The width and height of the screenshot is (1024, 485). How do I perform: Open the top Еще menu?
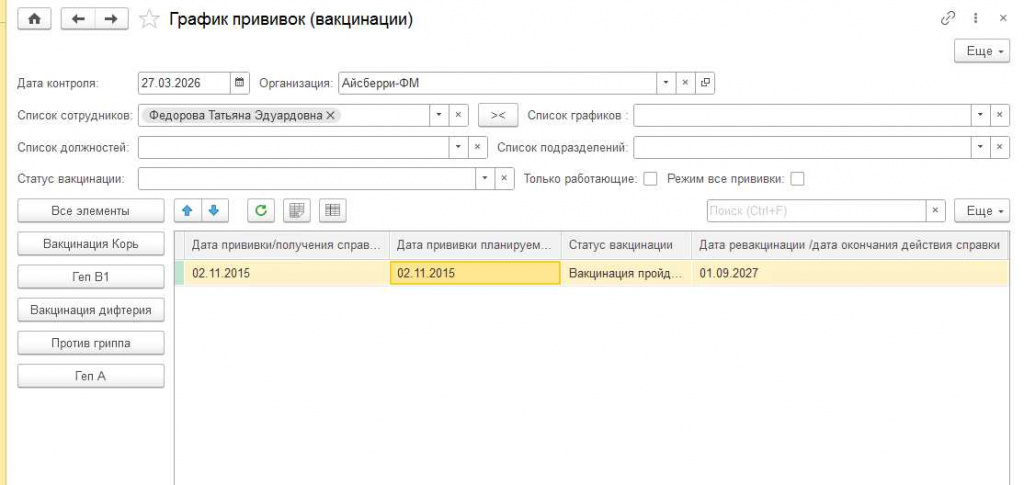pyautogui.click(x=982, y=51)
